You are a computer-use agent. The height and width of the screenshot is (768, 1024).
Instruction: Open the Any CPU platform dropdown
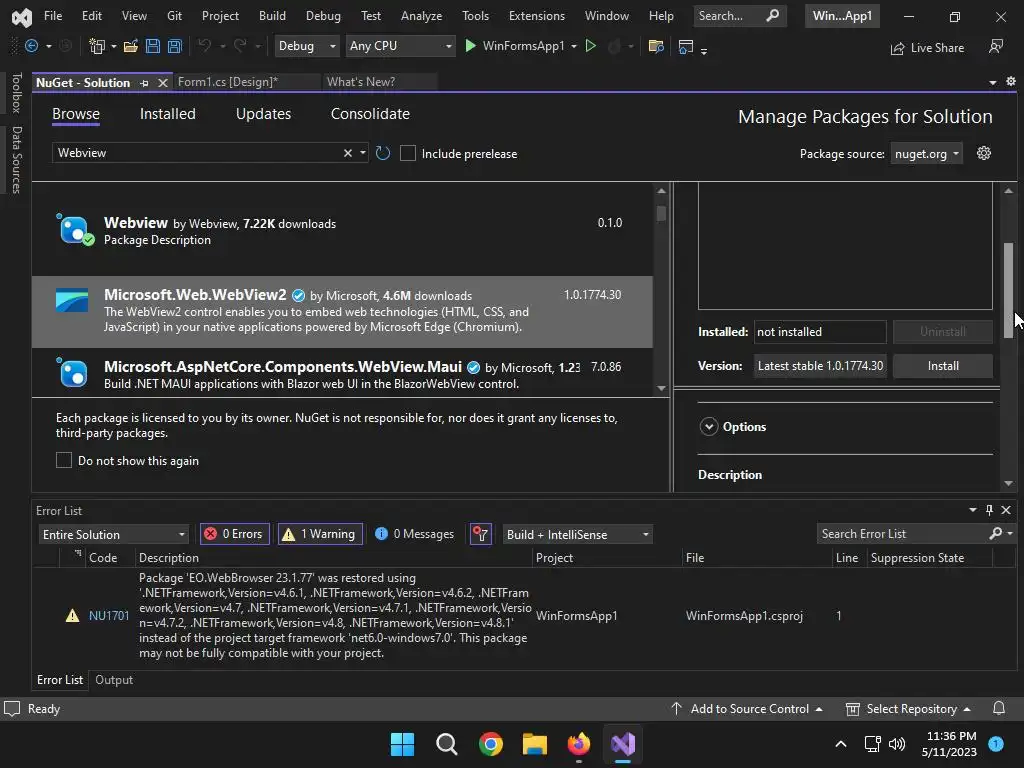[x=400, y=46]
